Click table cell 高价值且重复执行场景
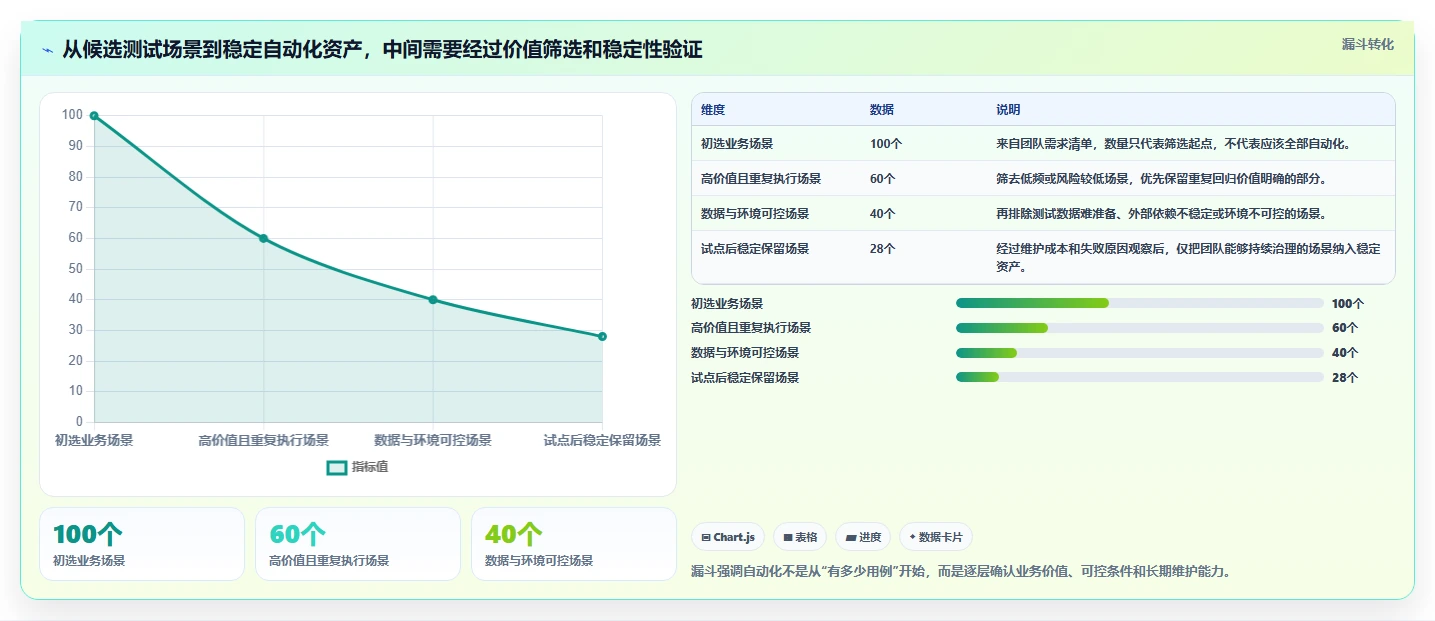 pyautogui.click(x=761, y=179)
